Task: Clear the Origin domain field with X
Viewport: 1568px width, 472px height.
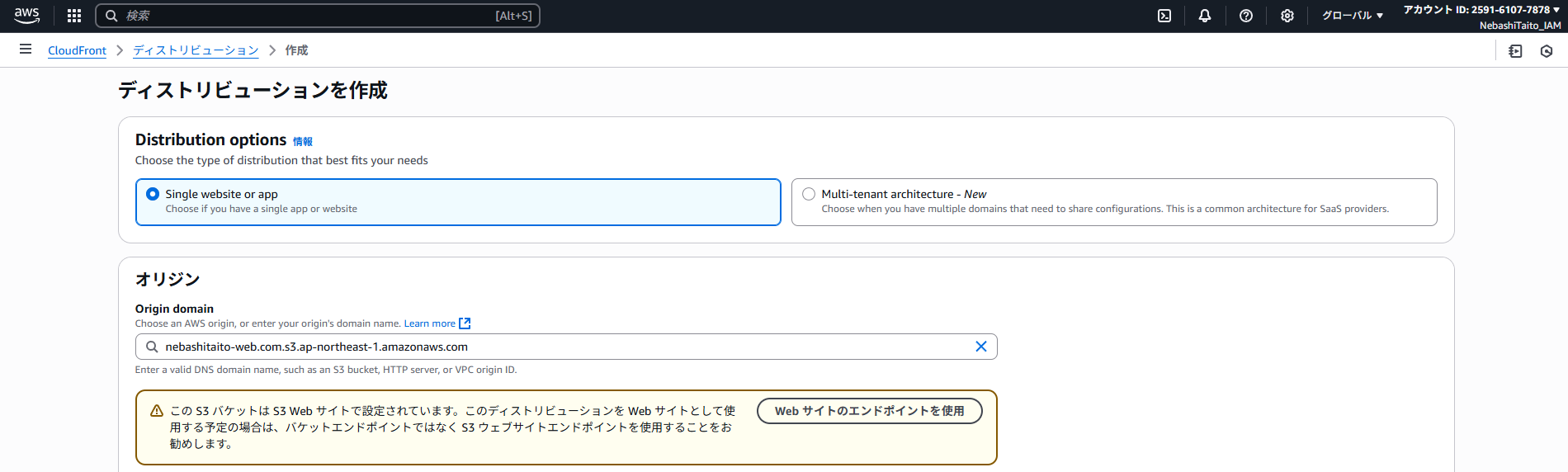Action: [980, 347]
